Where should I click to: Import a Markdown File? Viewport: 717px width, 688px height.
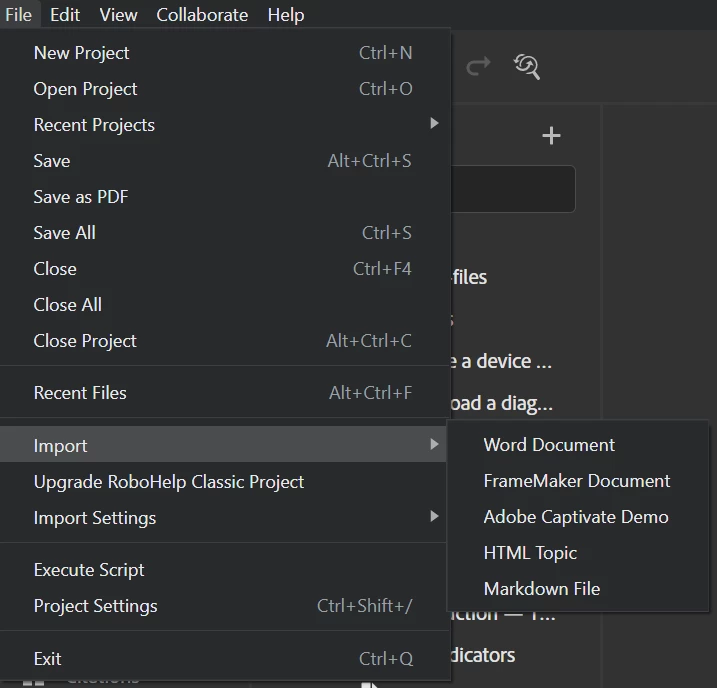[x=578, y=589]
